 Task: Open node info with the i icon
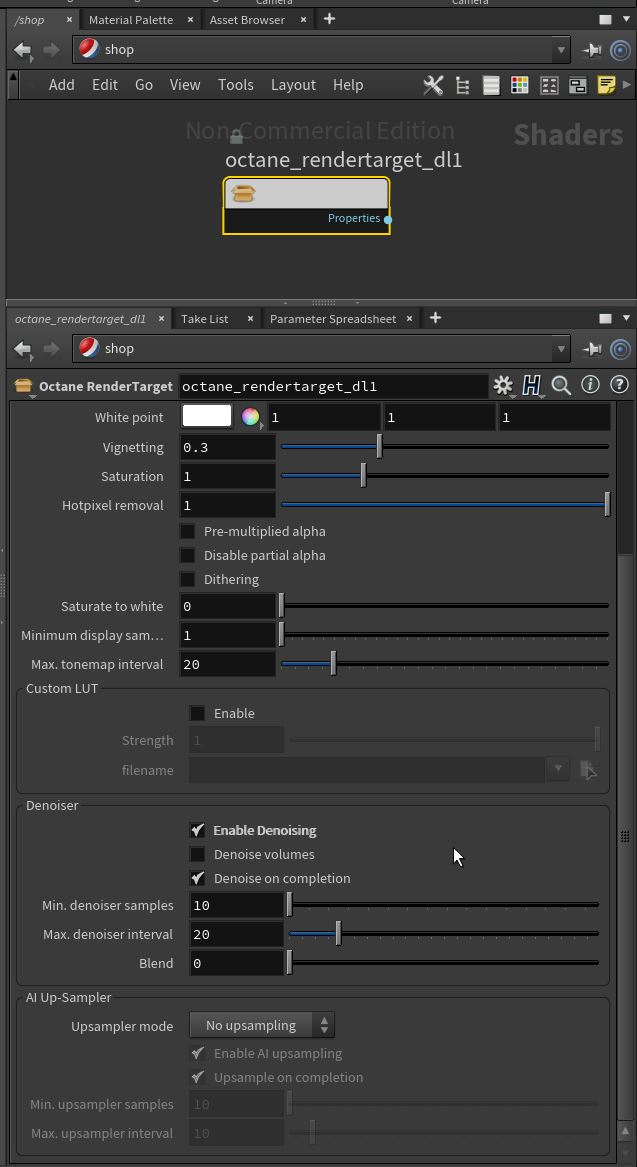590,385
